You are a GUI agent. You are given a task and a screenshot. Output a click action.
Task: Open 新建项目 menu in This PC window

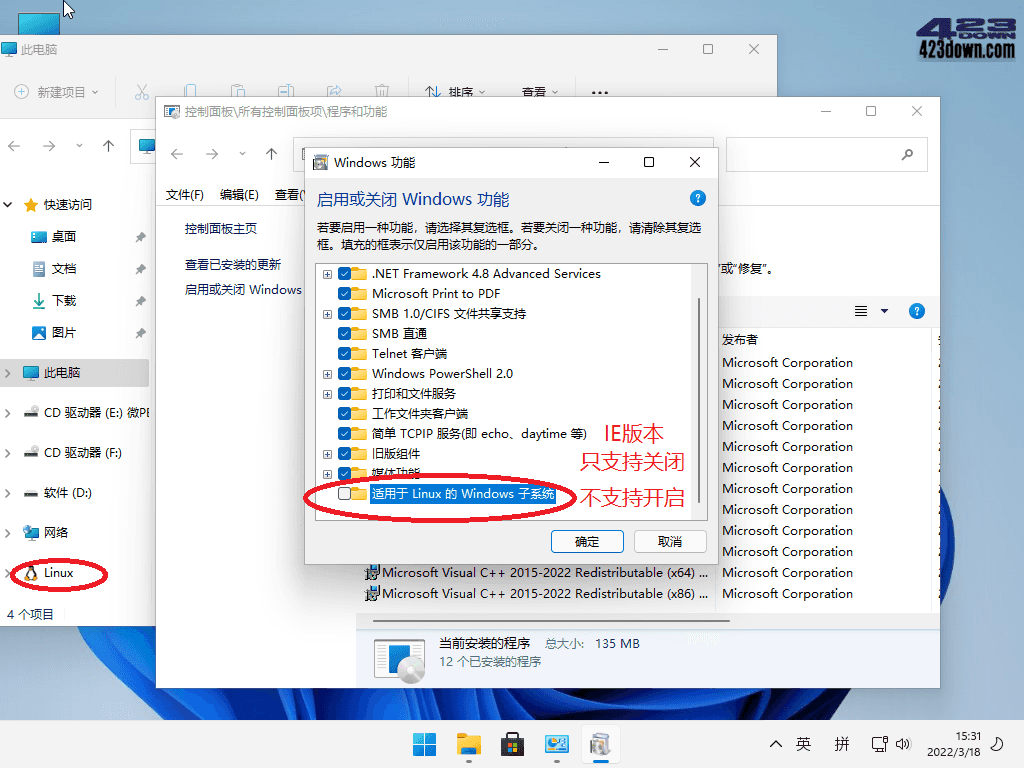click(x=57, y=92)
